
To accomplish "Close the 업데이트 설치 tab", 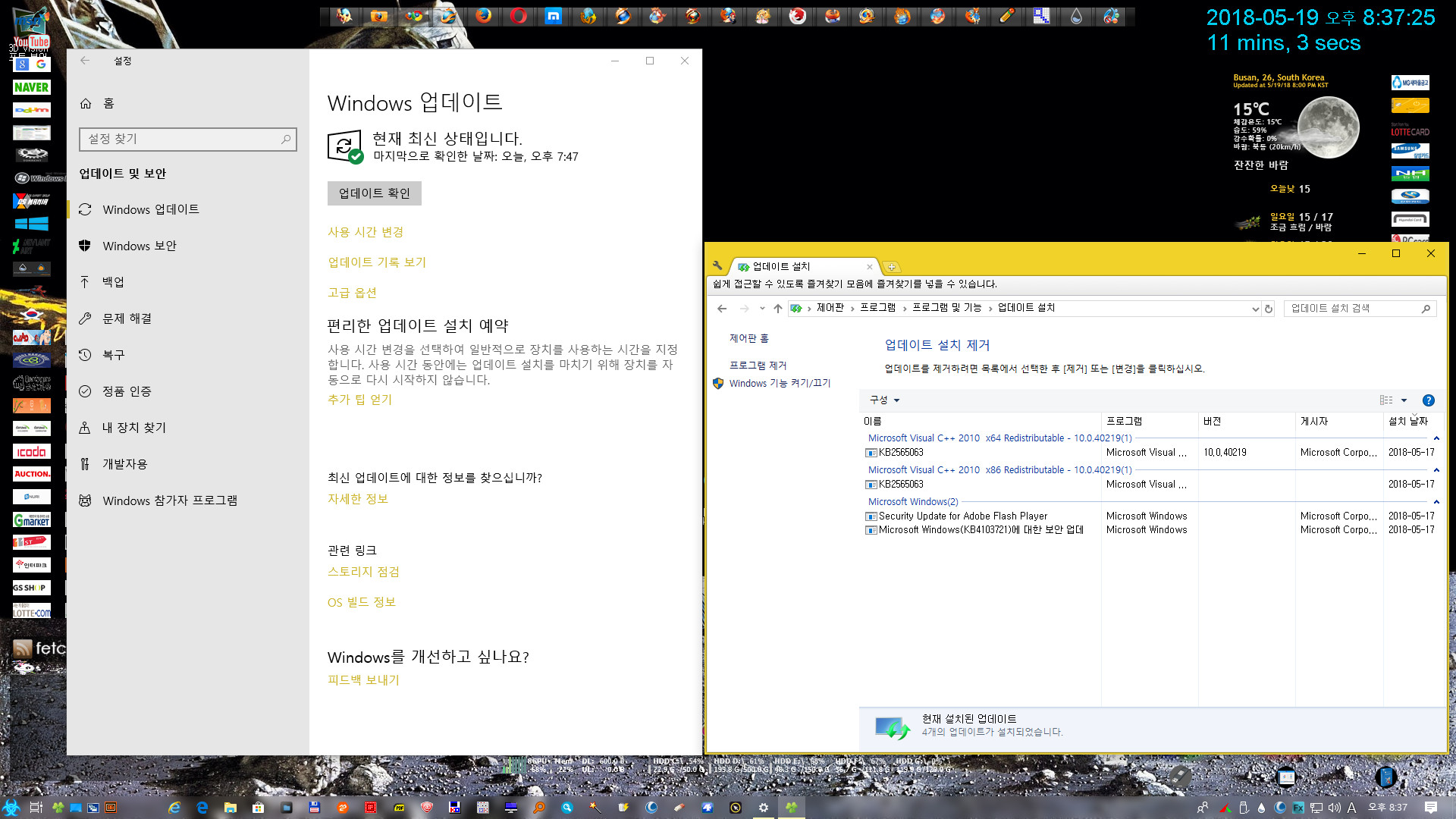I will coord(870,267).
